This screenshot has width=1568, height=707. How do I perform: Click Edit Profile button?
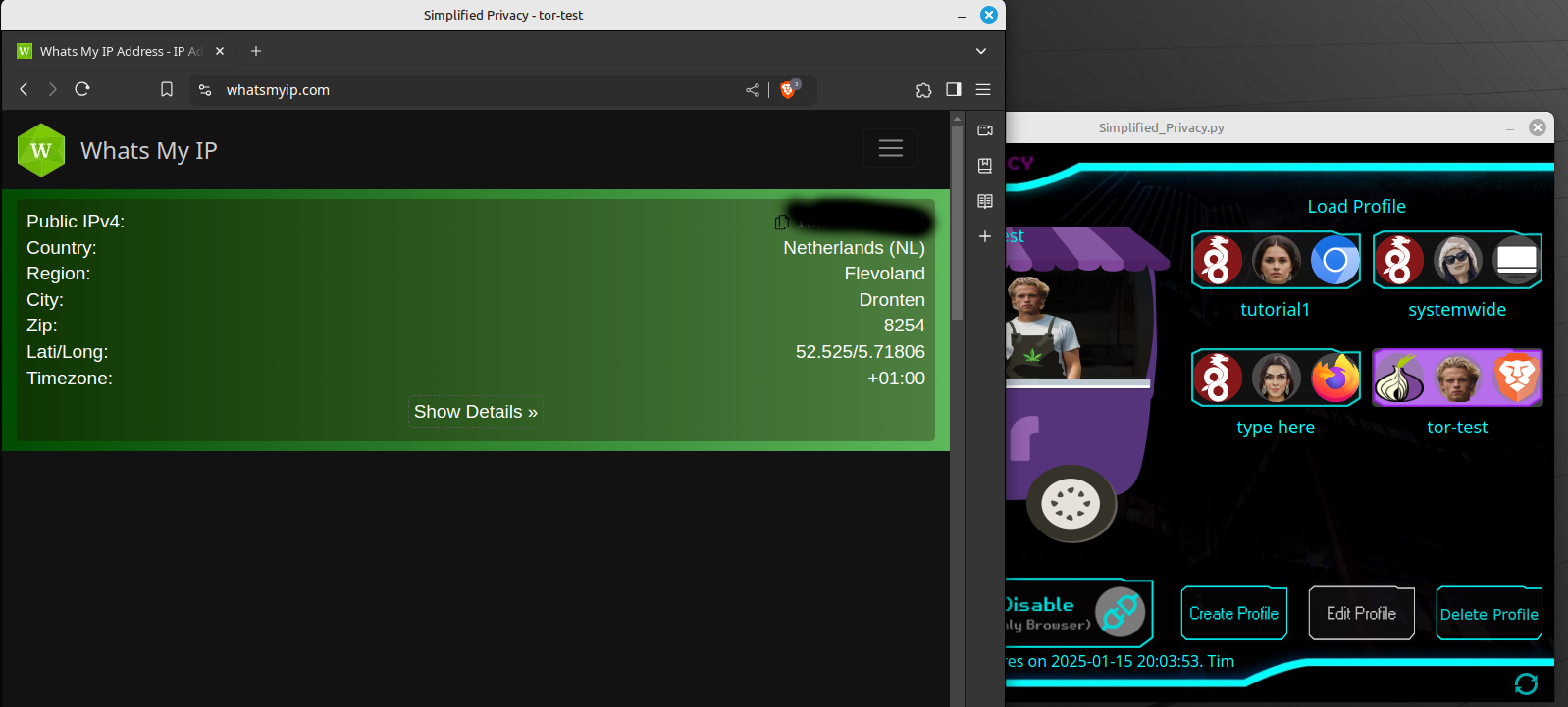pos(1361,614)
